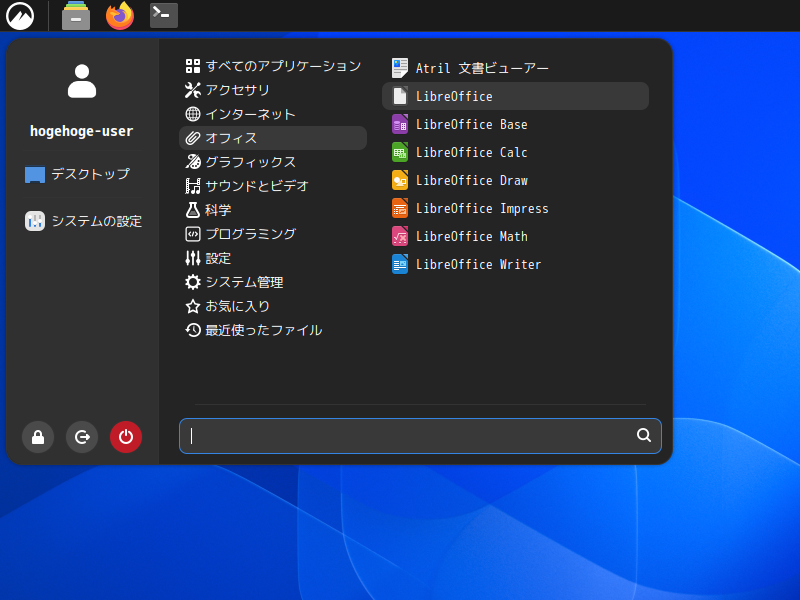
Task: Click the blue LibreOffice Writer icon
Action: point(400,264)
